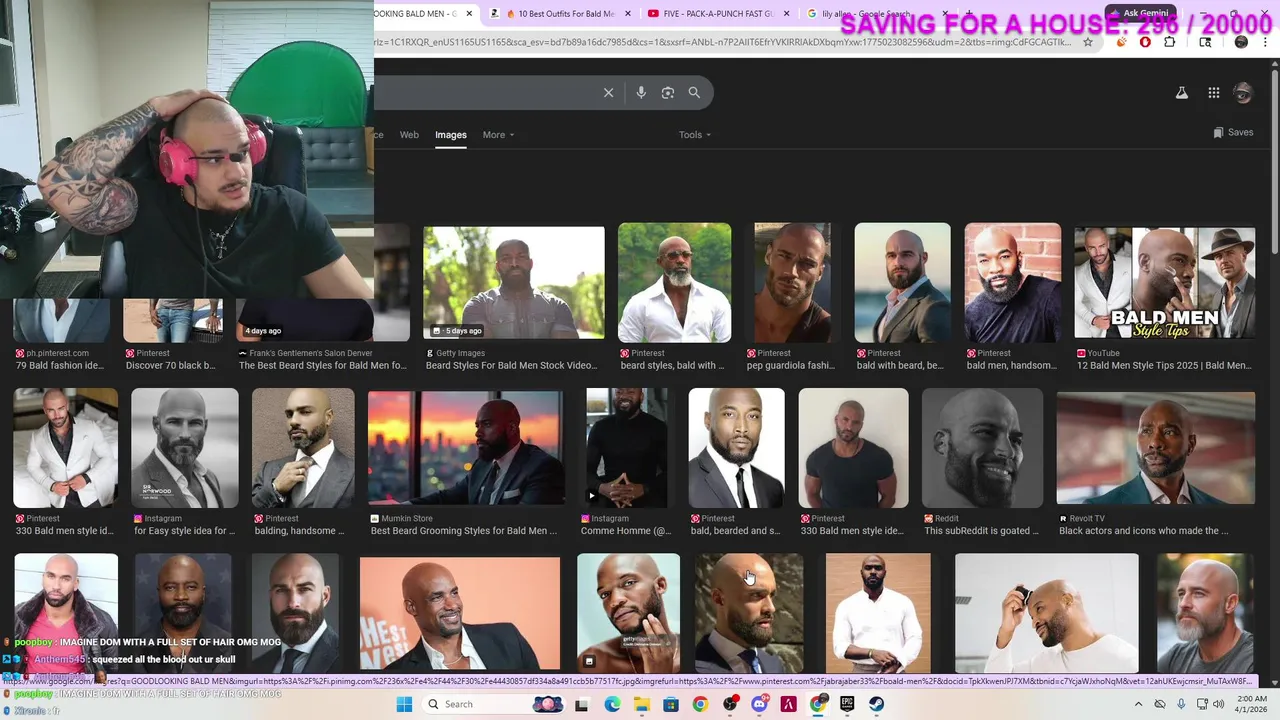Click the red circular extension icon
The width and height of the screenshot is (1280, 720).
1145,42
